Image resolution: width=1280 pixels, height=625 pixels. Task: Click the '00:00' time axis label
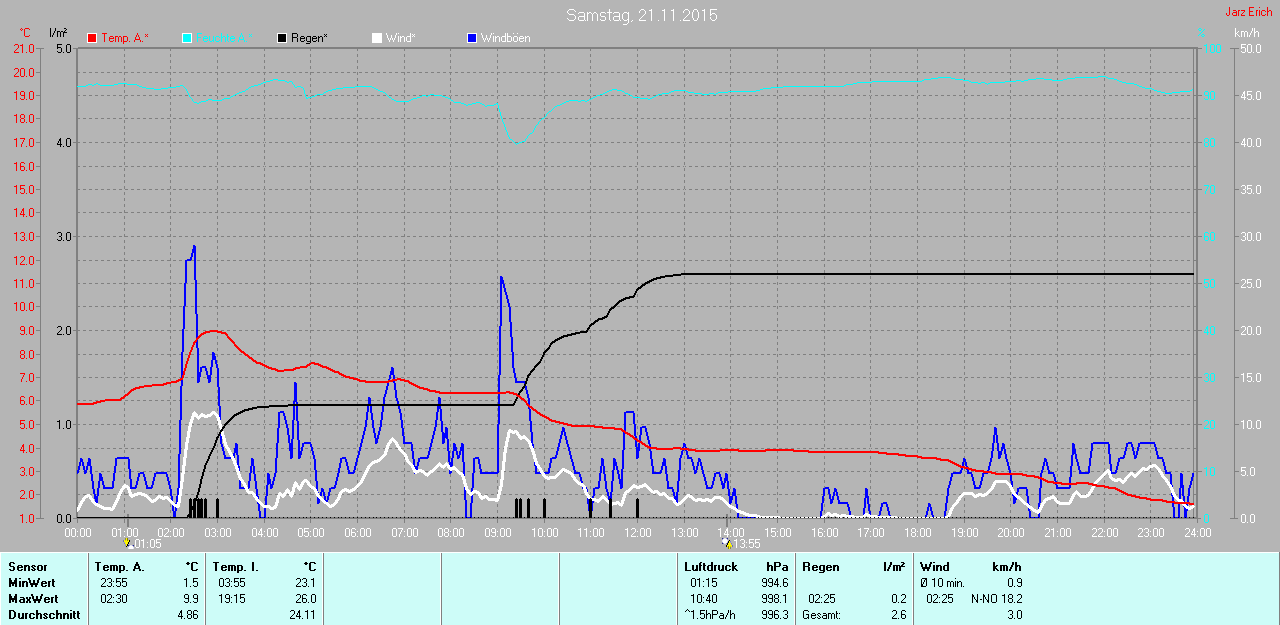click(78, 533)
